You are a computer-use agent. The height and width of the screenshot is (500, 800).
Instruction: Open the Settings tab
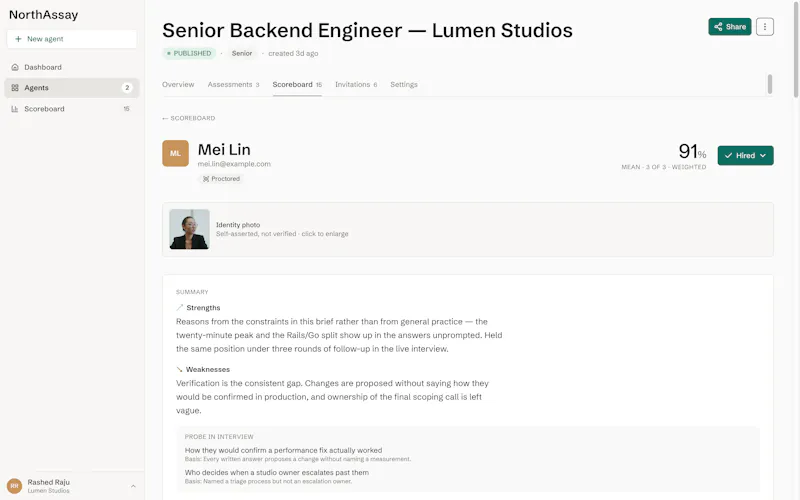(x=404, y=85)
